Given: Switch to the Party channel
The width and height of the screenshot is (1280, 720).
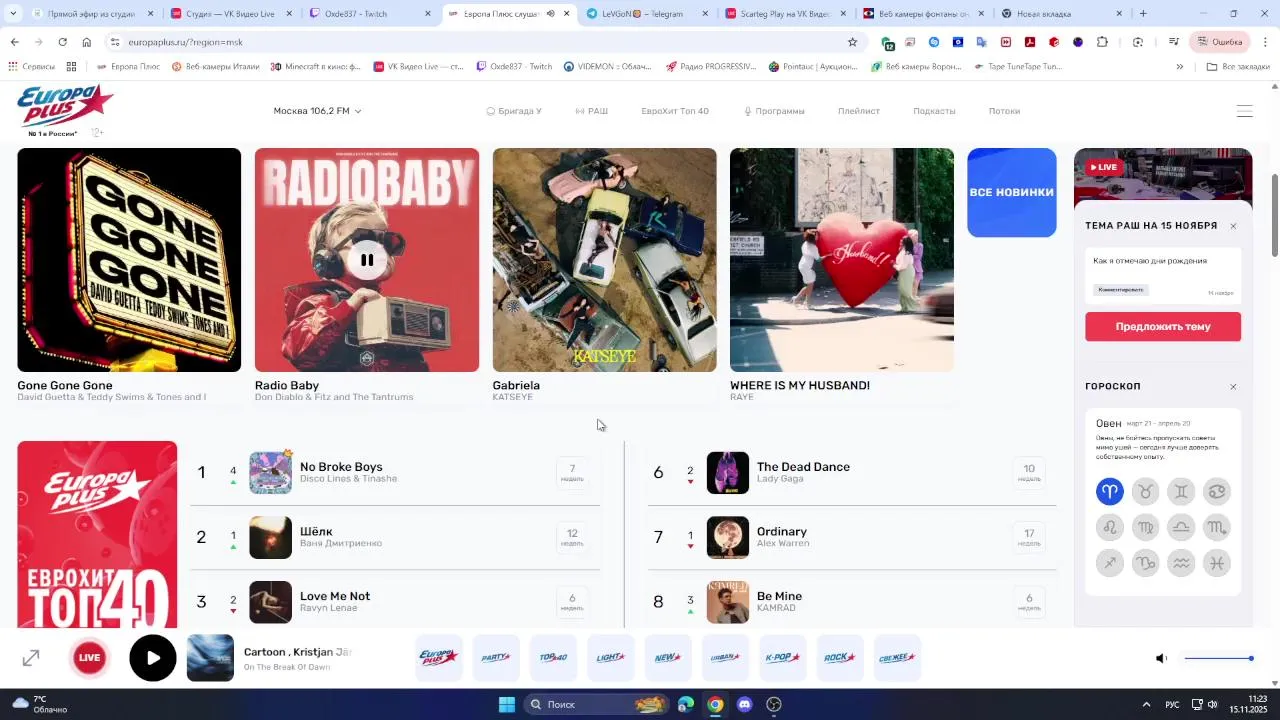Looking at the screenshot, I should pos(496,658).
